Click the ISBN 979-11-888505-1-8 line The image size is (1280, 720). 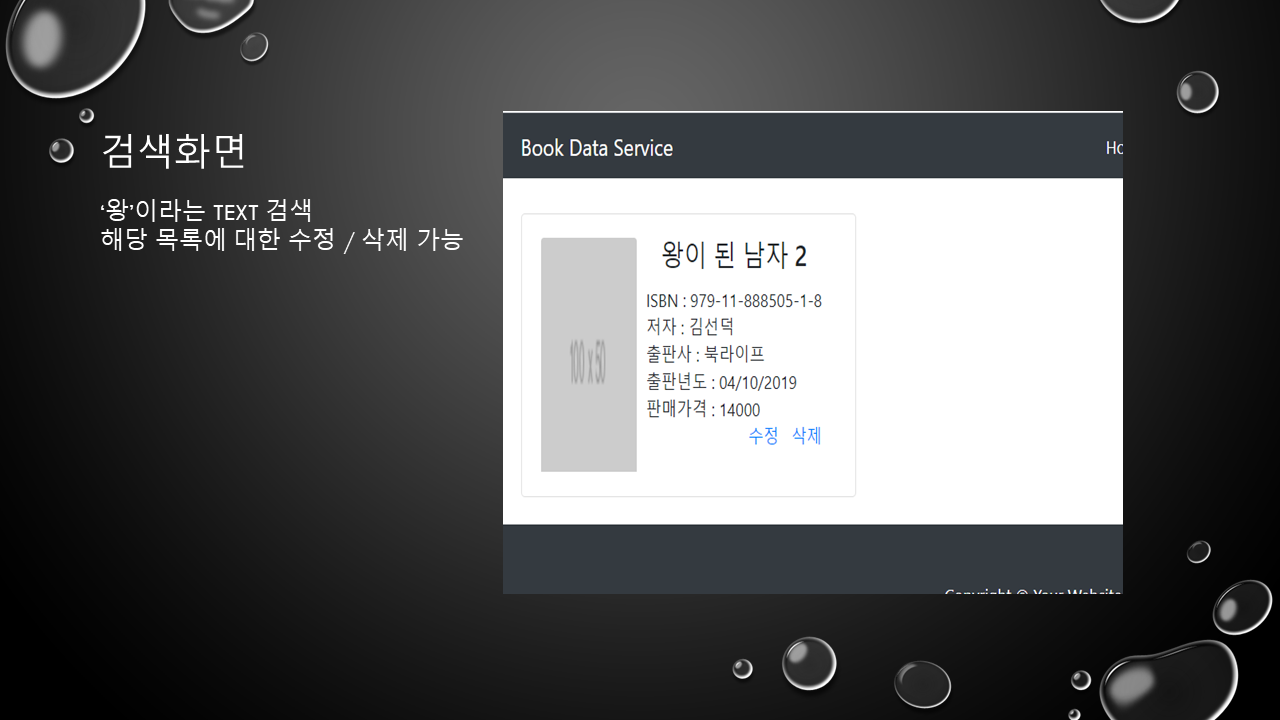pyautogui.click(x=733, y=301)
